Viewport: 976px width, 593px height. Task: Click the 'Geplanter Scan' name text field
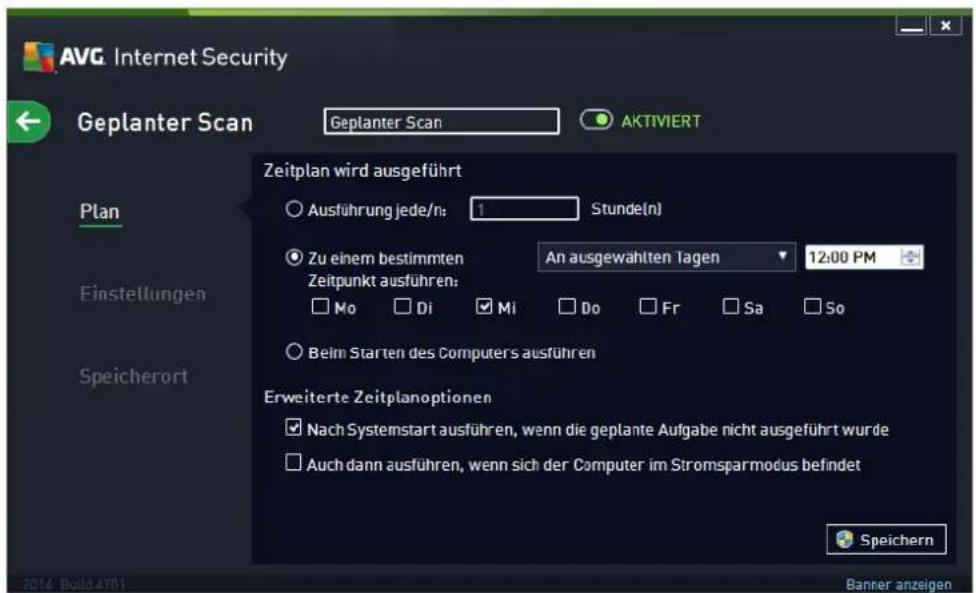[441, 121]
